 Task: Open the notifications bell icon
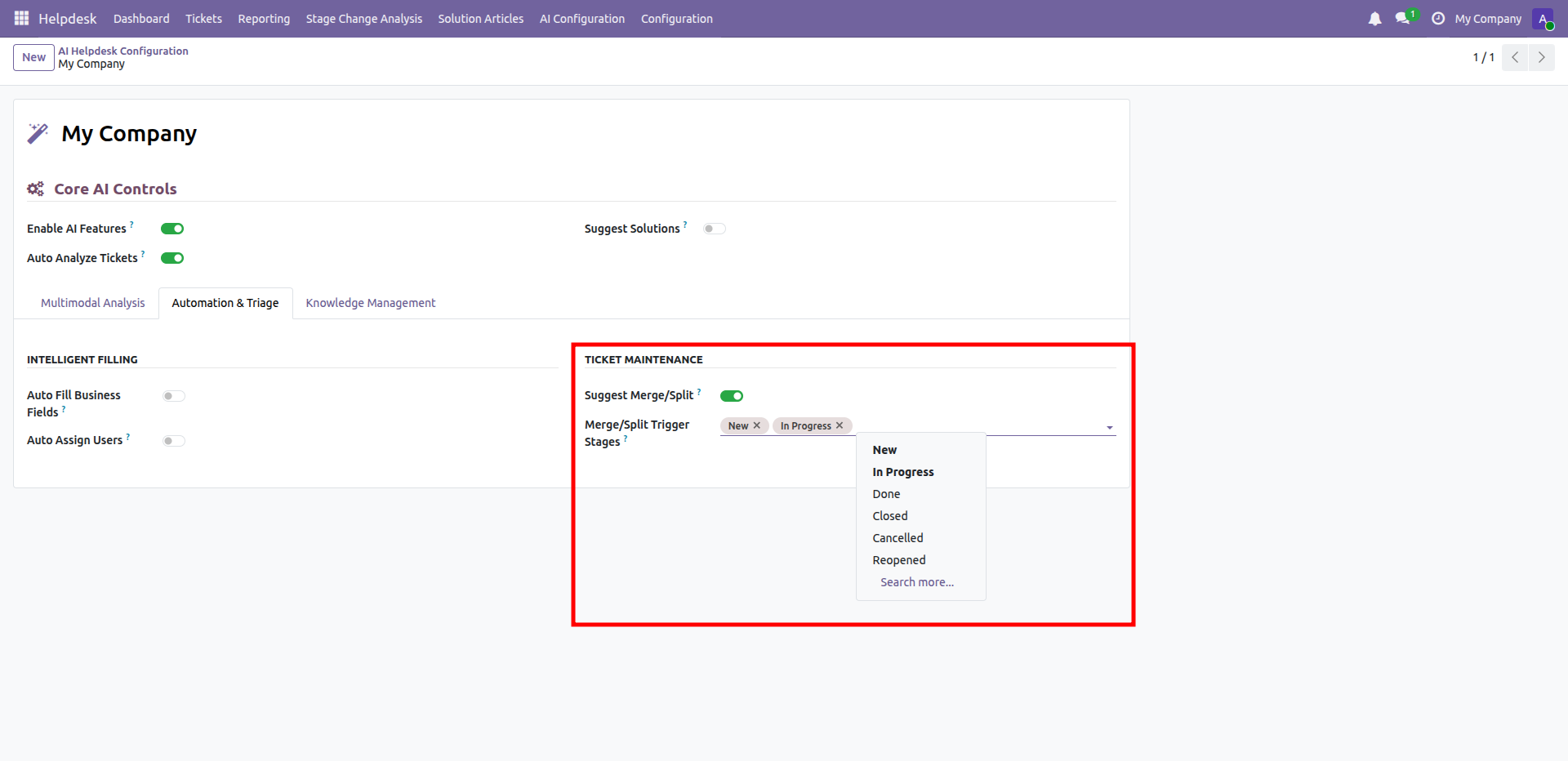click(1374, 19)
